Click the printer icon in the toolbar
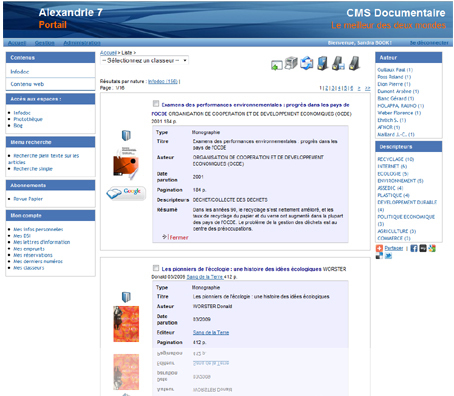Image resolution: width=454 pixels, height=396 pixels. coord(291,63)
